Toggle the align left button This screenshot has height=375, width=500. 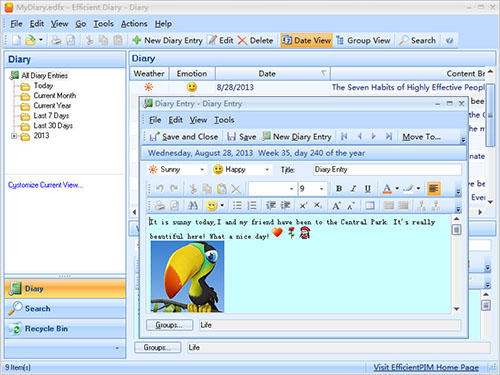click(x=433, y=189)
